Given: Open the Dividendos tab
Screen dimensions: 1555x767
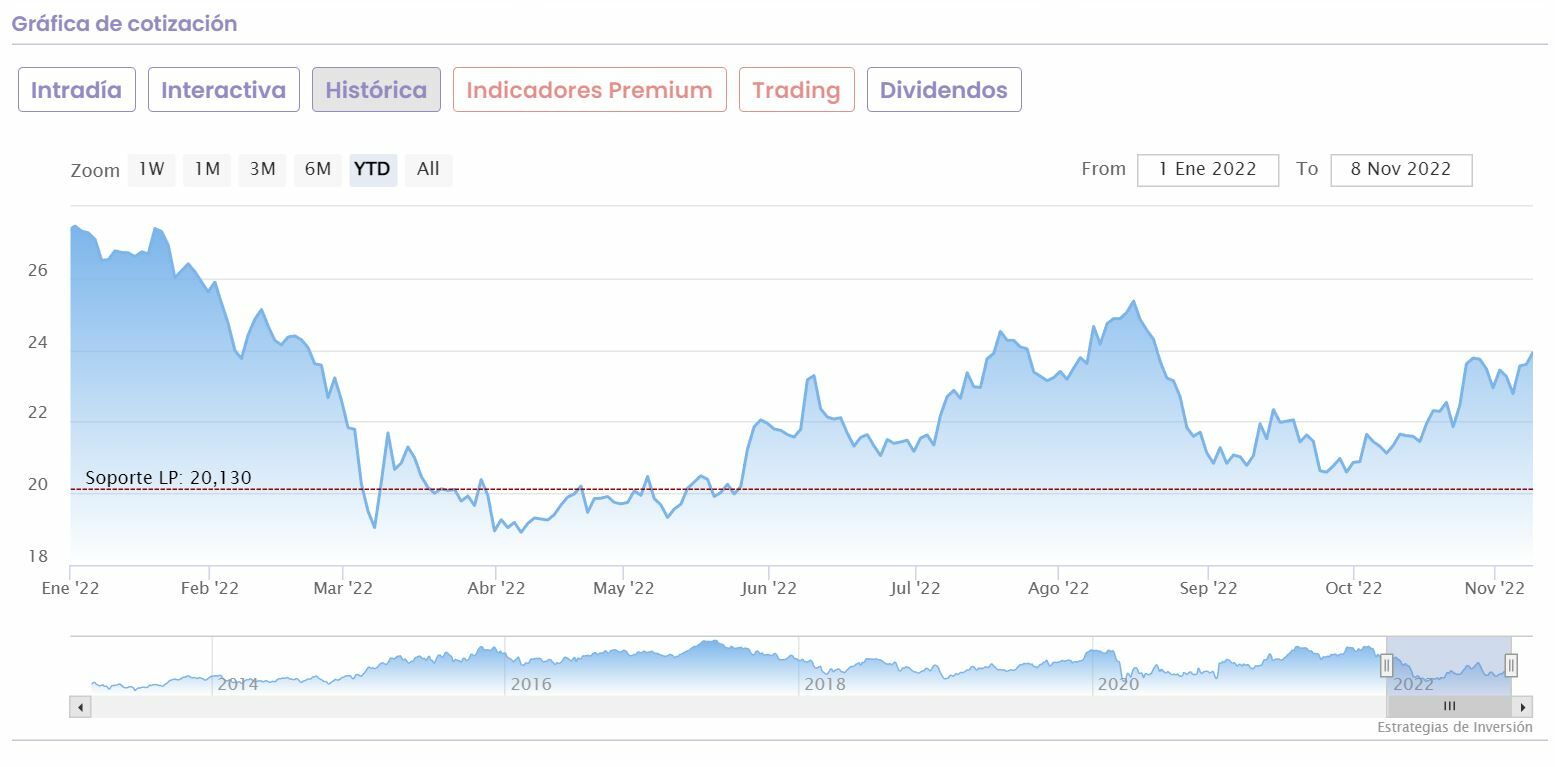Looking at the screenshot, I should coord(943,90).
